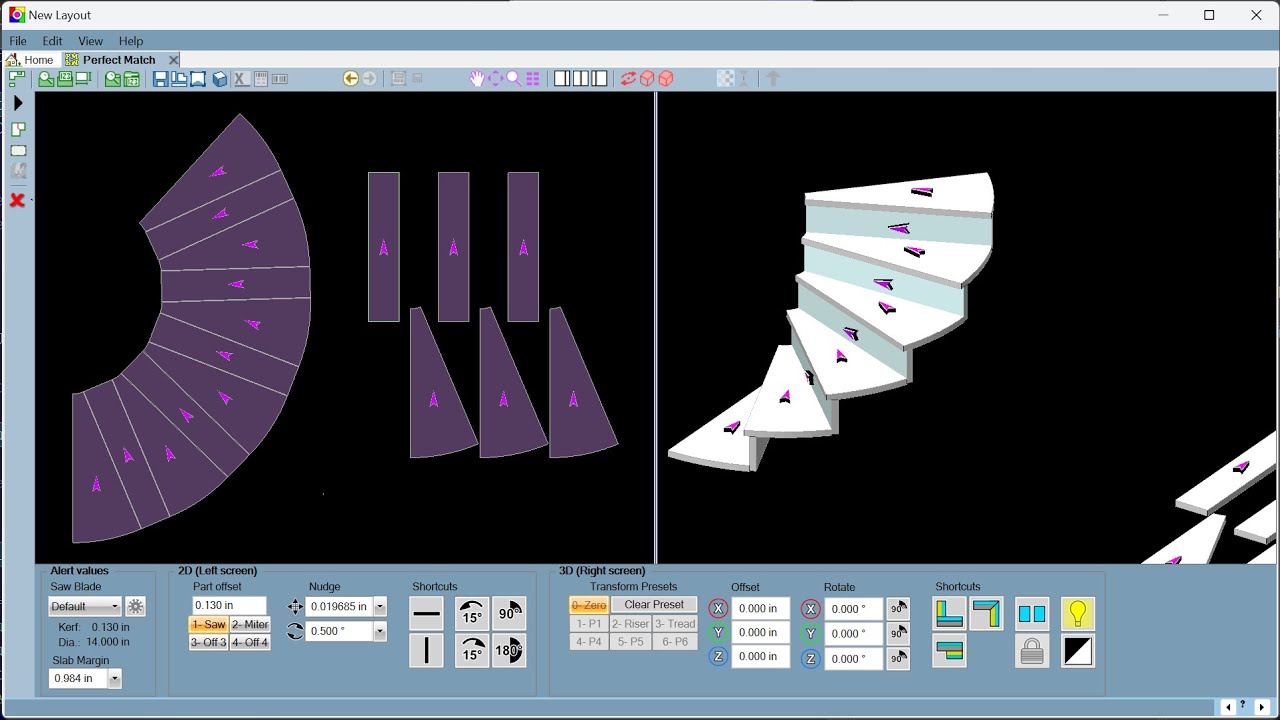This screenshot has width=1280, height=720.
Task: Click the status bar left scroll arrow
Action: click(x=1229, y=708)
